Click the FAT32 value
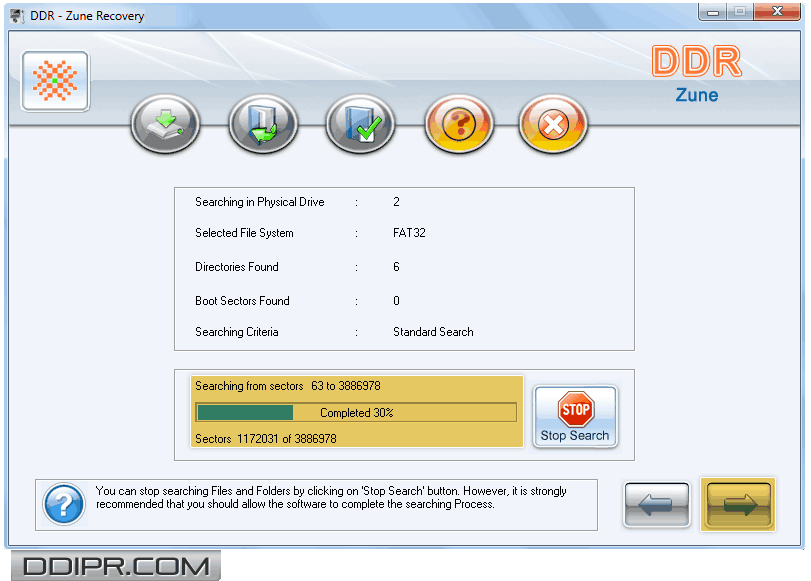The width and height of the screenshot is (811, 581). pos(409,233)
